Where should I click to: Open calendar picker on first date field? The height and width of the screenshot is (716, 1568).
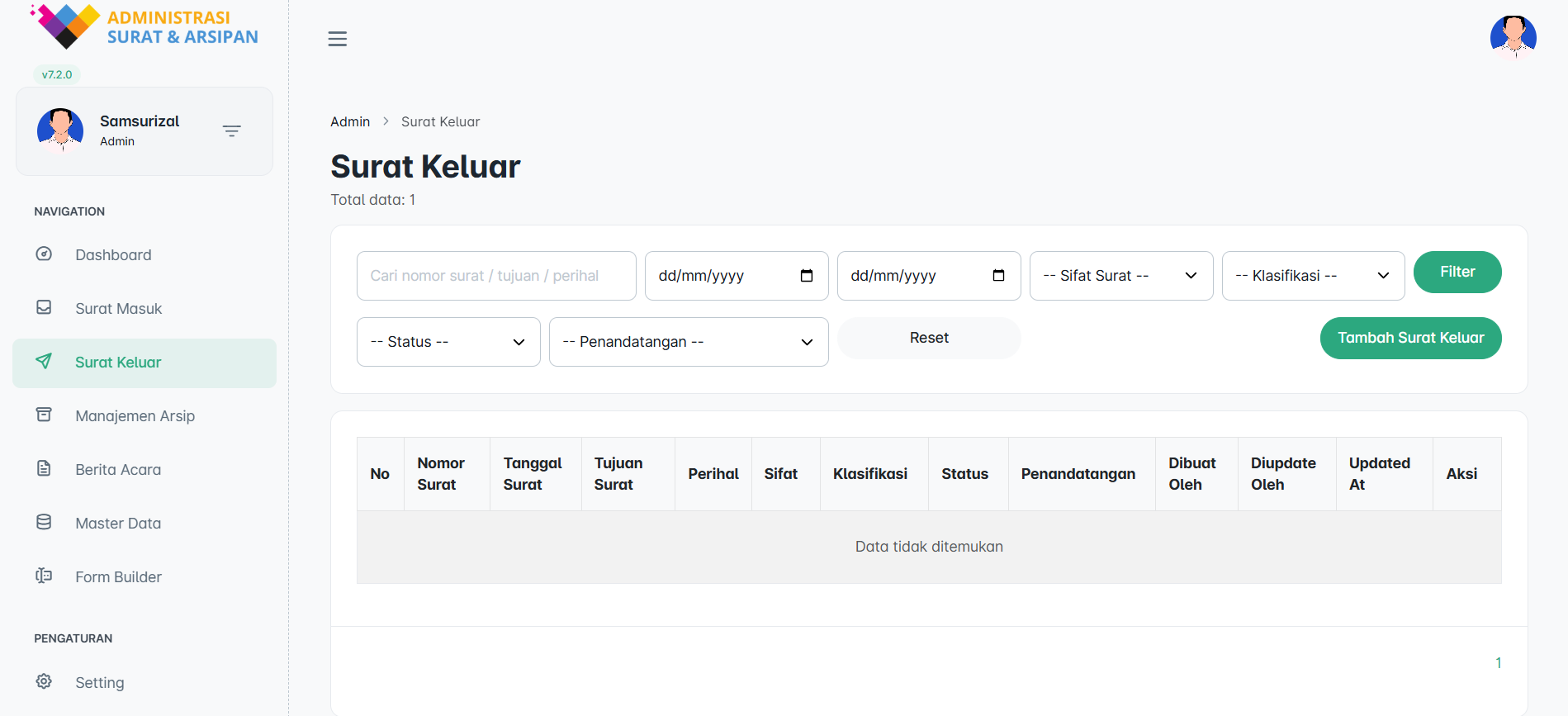[x=807, y=276]
